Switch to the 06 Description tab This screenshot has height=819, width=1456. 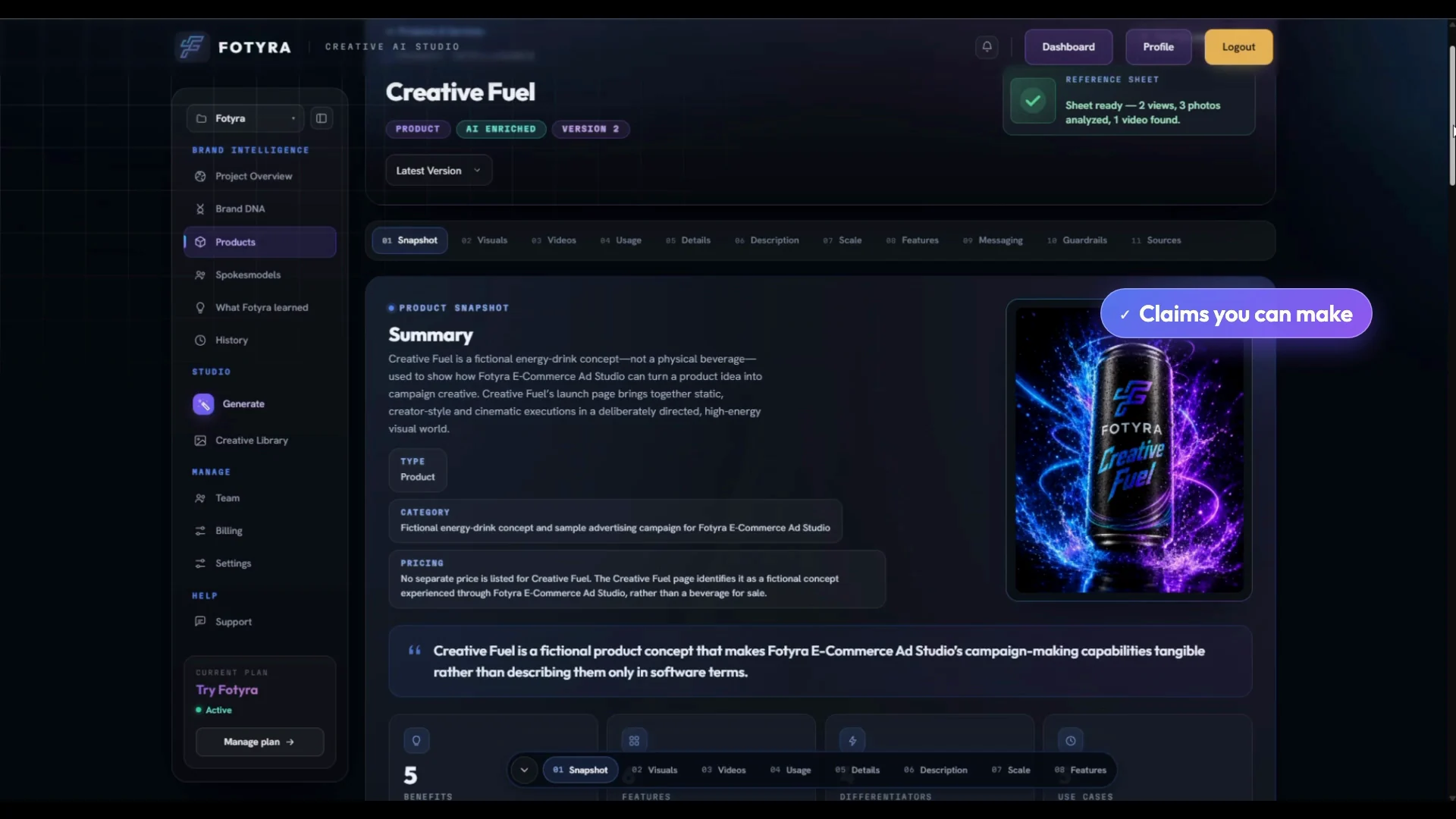pos(767,240)
